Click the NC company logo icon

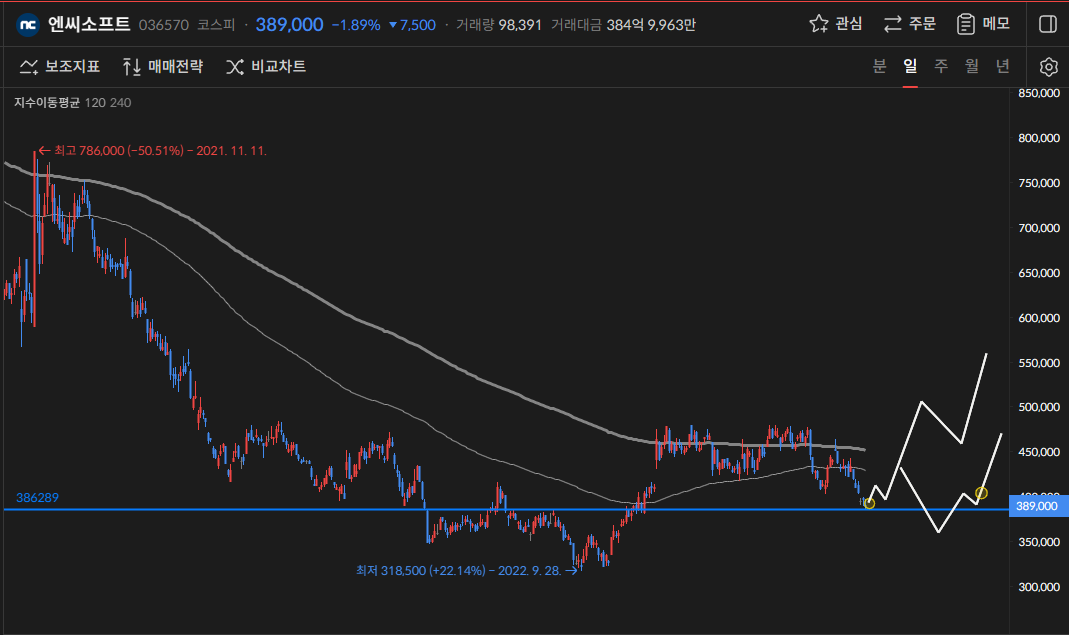[x=28, y=25]
